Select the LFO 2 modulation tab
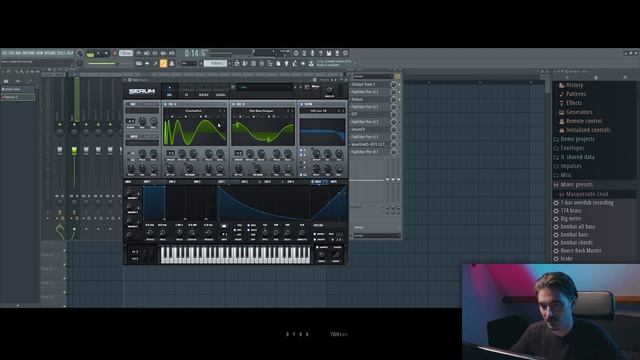 pos(244,182)
